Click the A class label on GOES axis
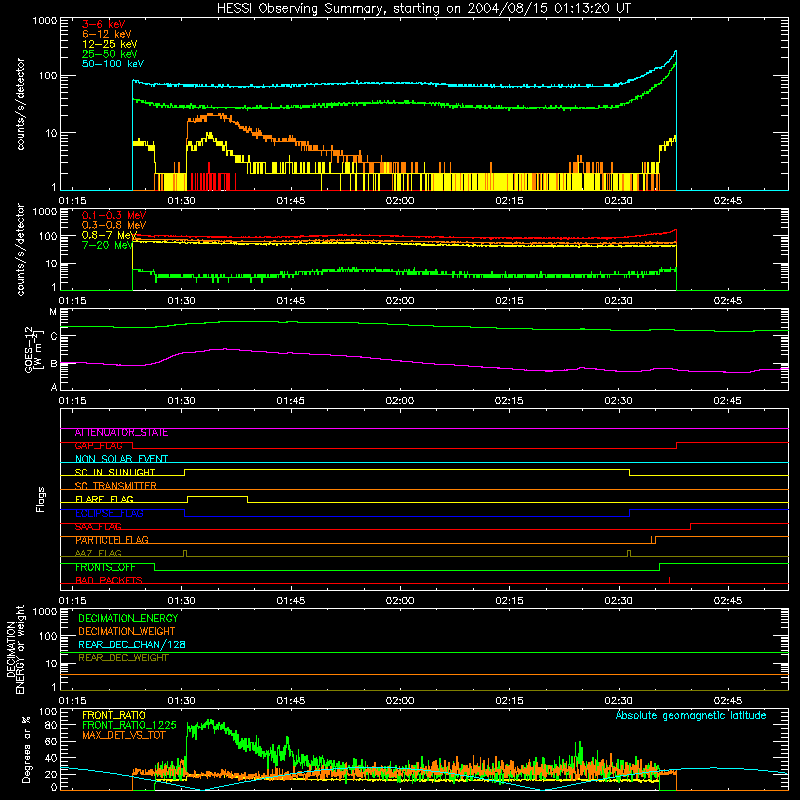Viewport: 800px width, 800px height. click(54, 387)
